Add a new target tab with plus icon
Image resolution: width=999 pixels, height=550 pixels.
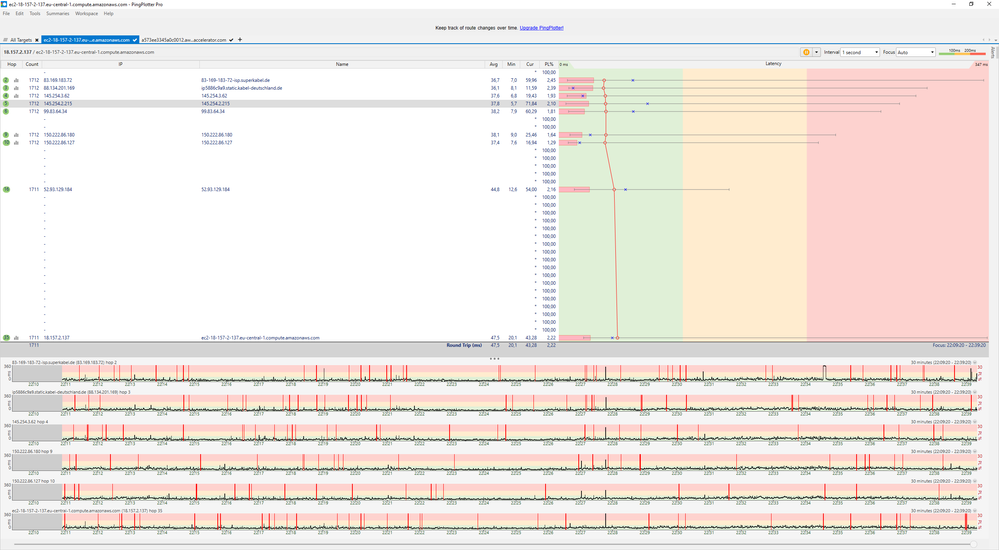[x=240, y=40]
